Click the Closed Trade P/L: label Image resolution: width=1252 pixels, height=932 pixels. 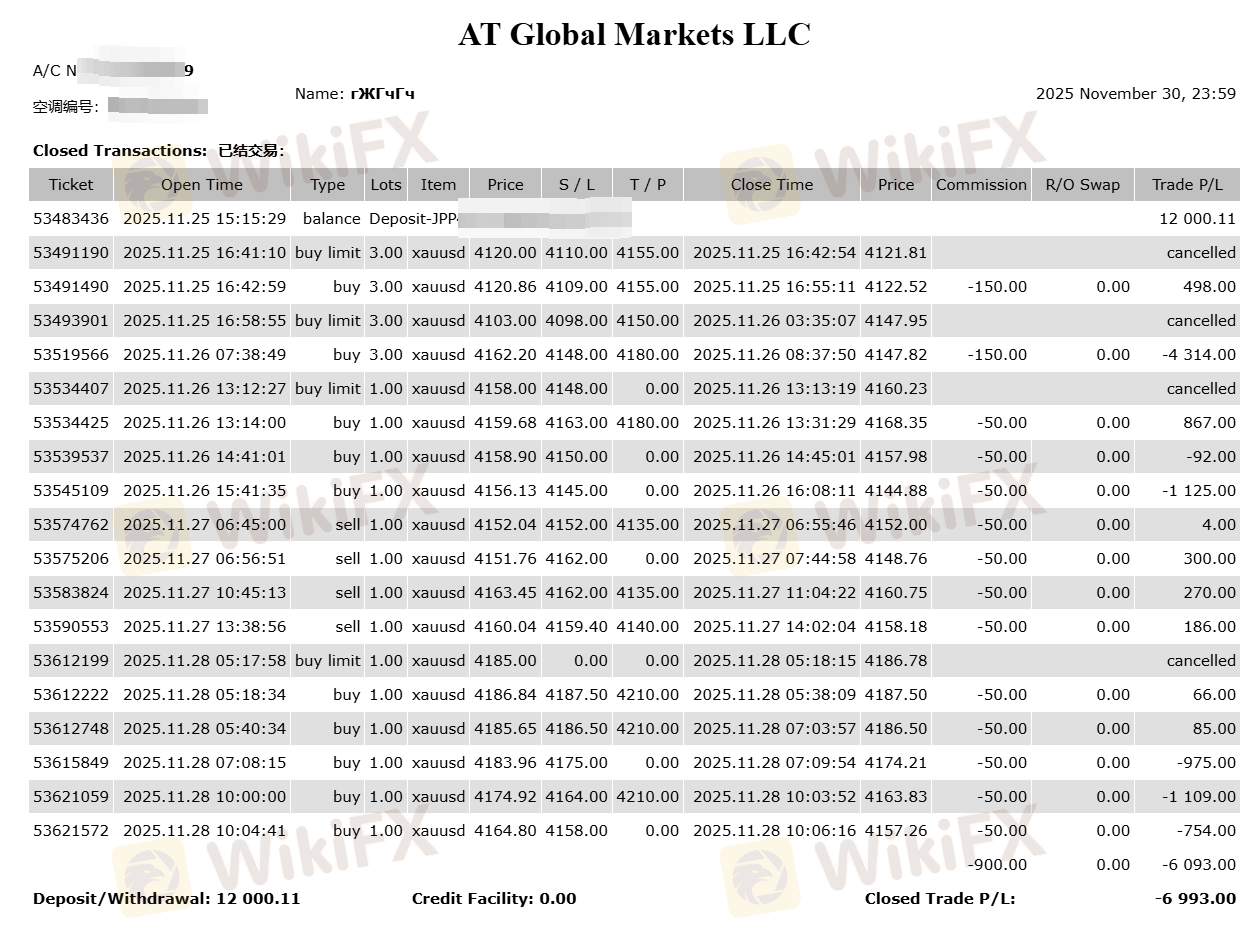click(x=940, y=898)
